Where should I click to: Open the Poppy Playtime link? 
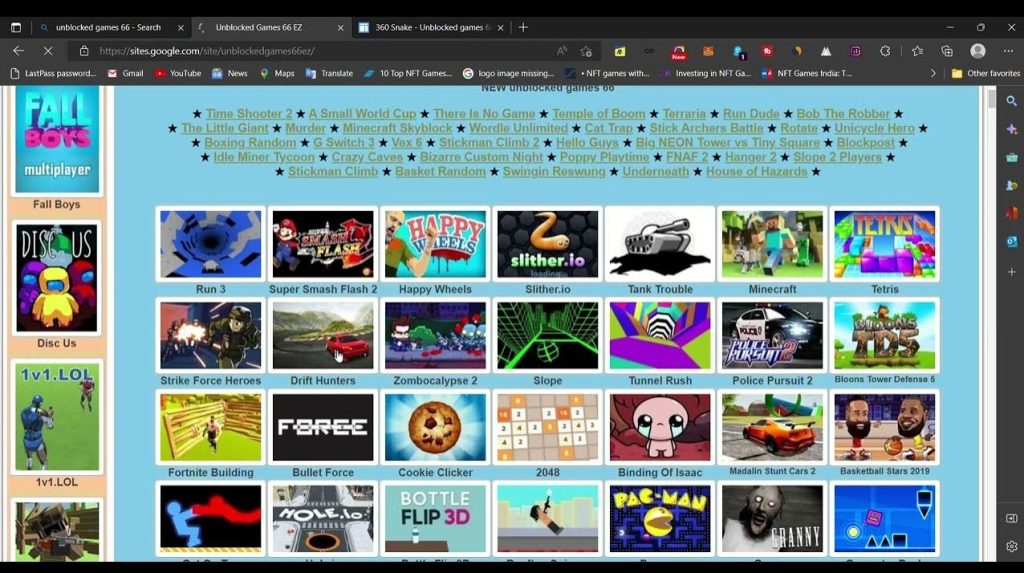coord(604,157)
